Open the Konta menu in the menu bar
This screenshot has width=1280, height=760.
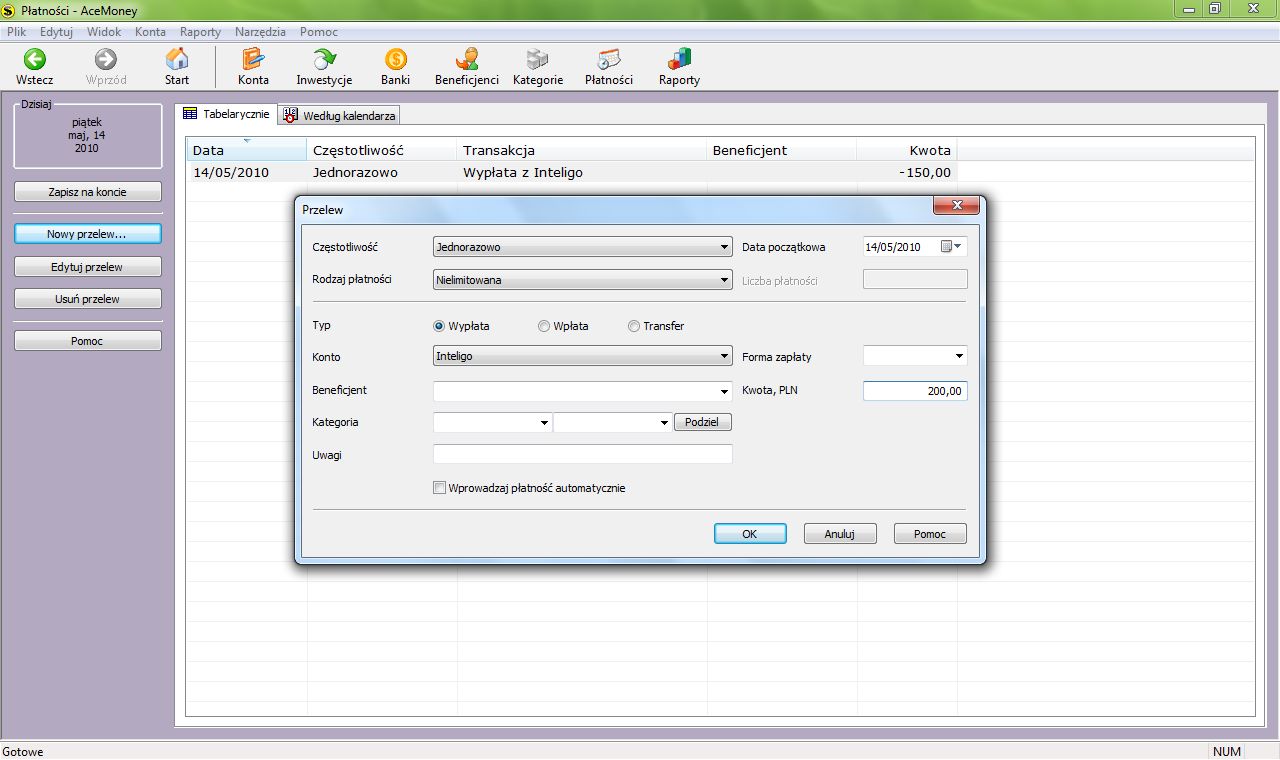point(150,32)
